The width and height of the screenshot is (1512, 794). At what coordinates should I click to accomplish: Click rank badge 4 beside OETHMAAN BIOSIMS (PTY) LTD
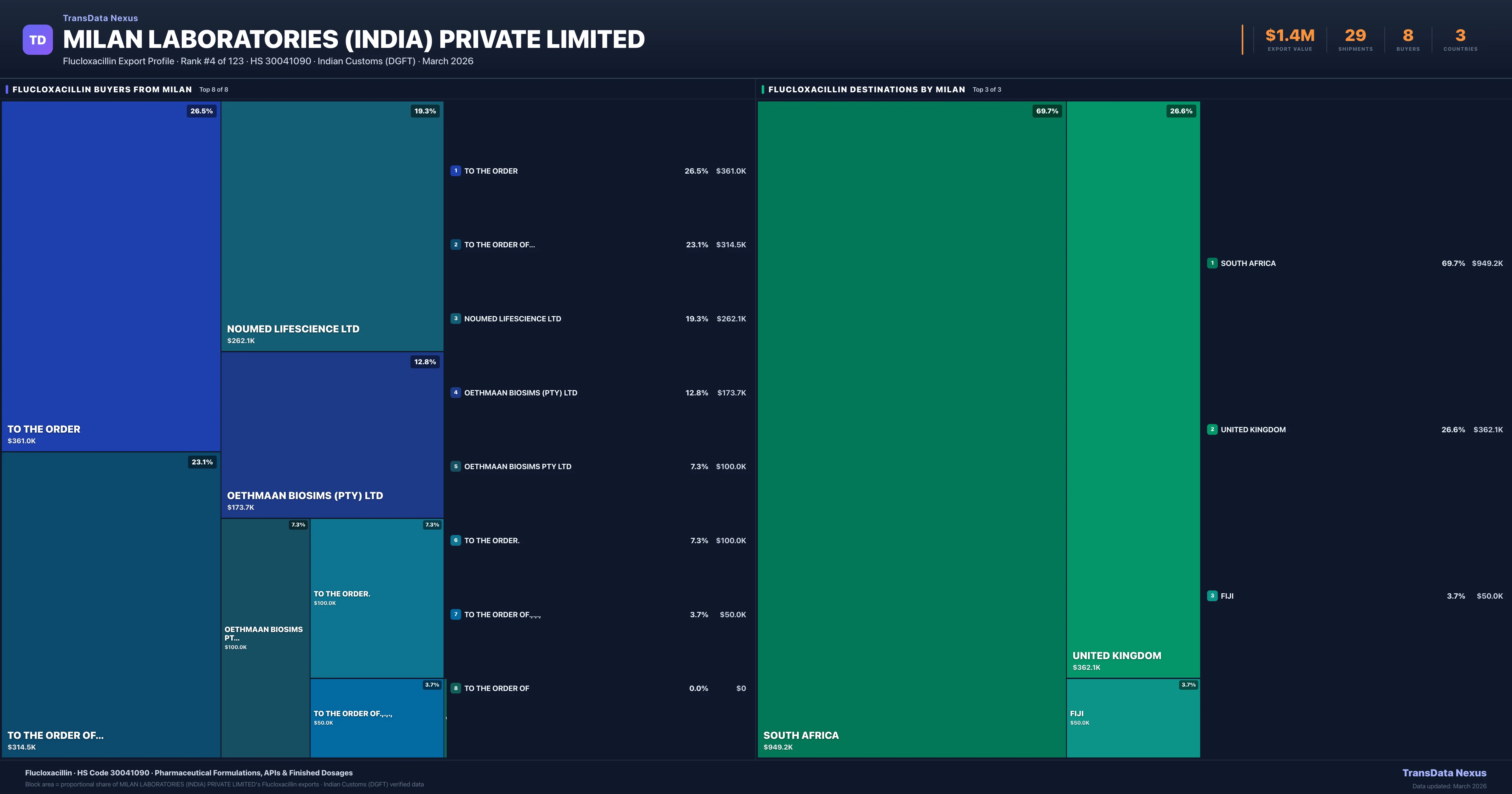[456, 392]
